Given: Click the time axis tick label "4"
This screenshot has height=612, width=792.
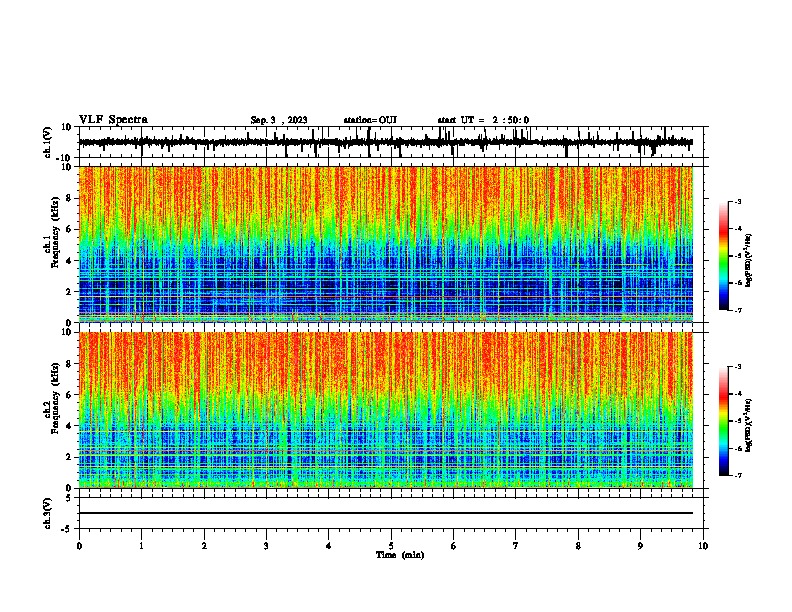Looking at the screenshot, I should pos(328,546).
